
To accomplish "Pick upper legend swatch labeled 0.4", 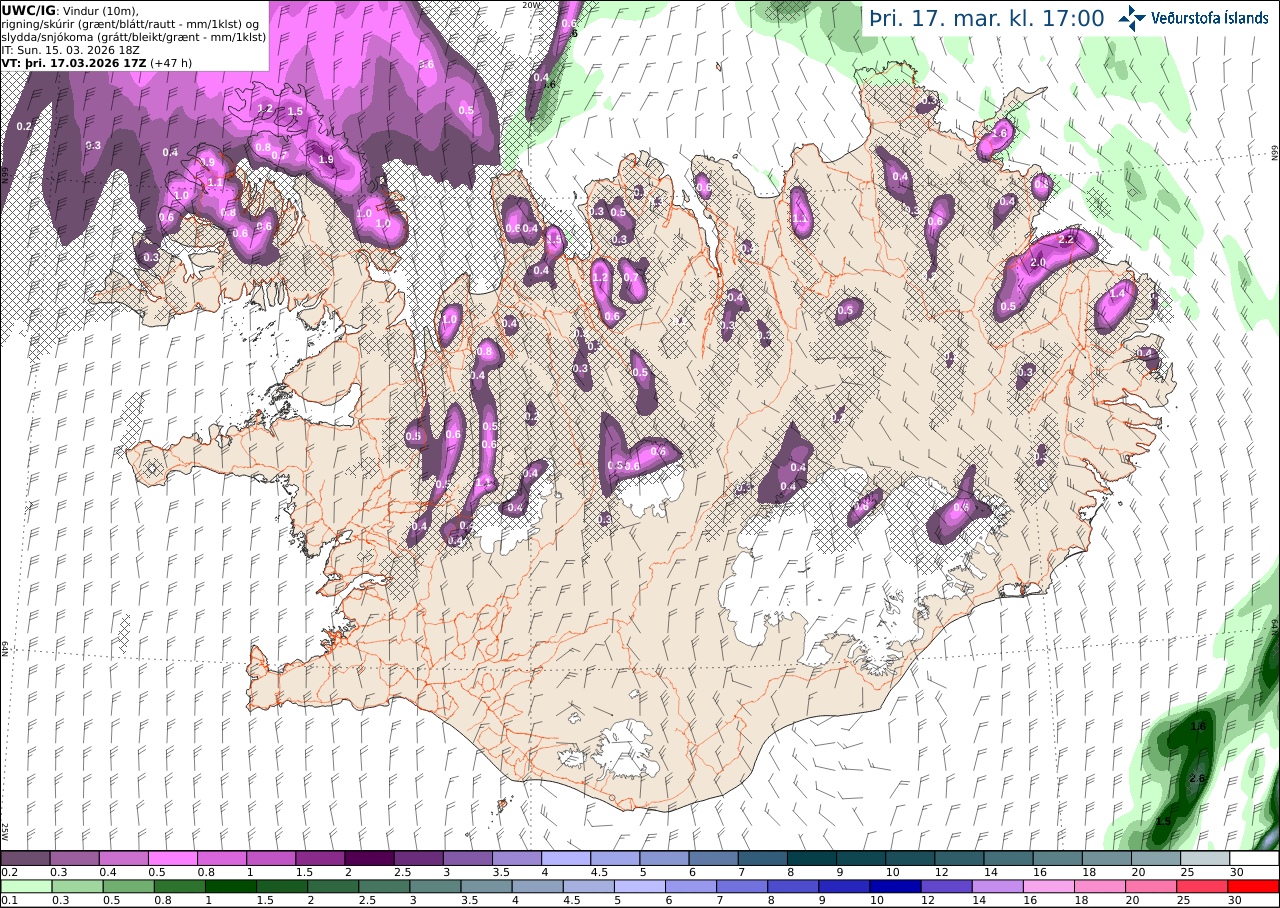I will [x=123, y=858].
